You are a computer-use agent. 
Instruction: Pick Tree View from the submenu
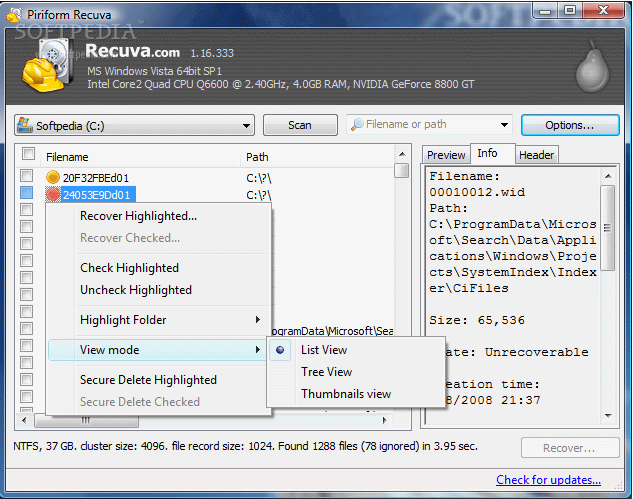[x=327, y=372]
